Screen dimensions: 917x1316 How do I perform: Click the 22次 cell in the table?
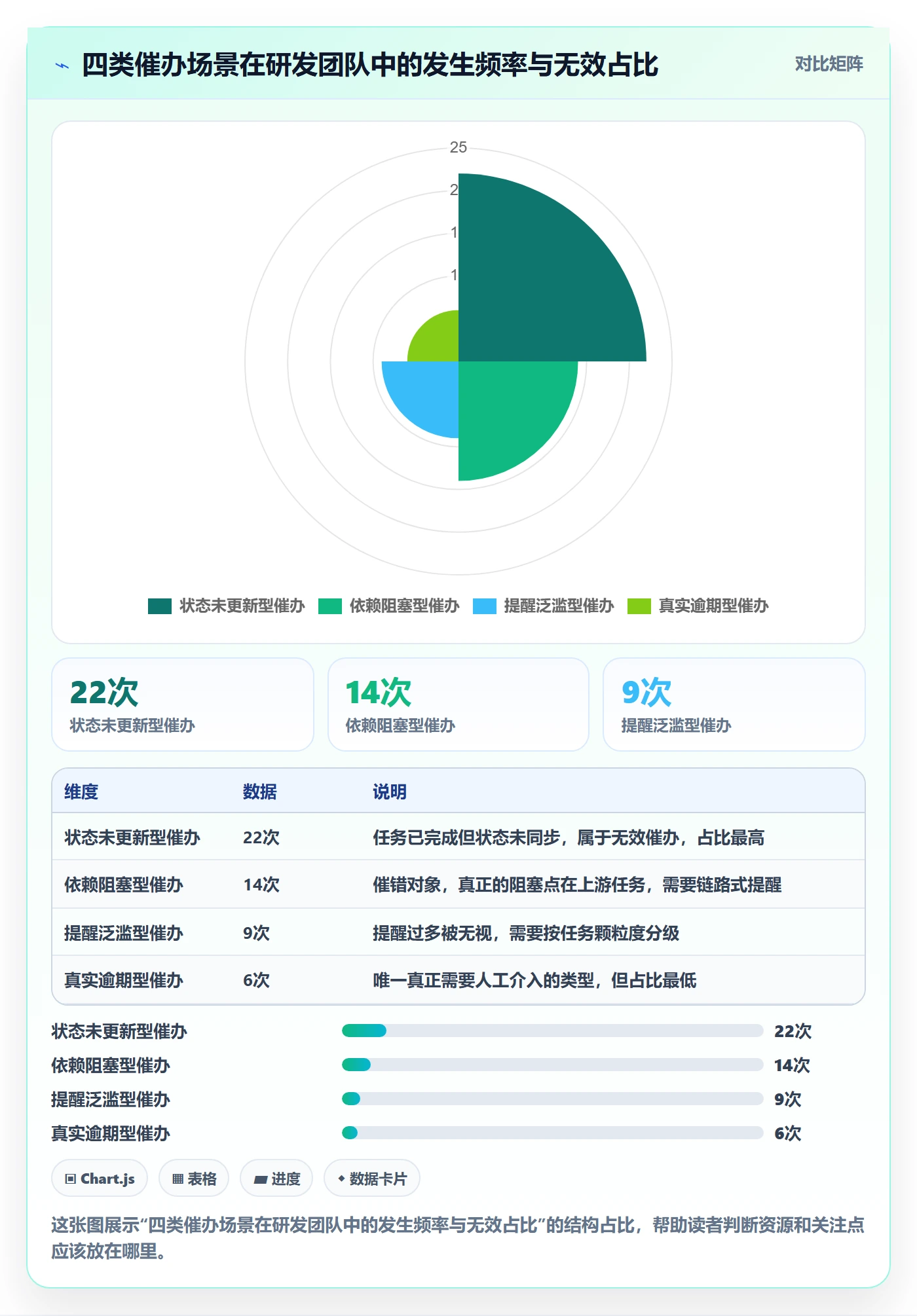[261, 837]
